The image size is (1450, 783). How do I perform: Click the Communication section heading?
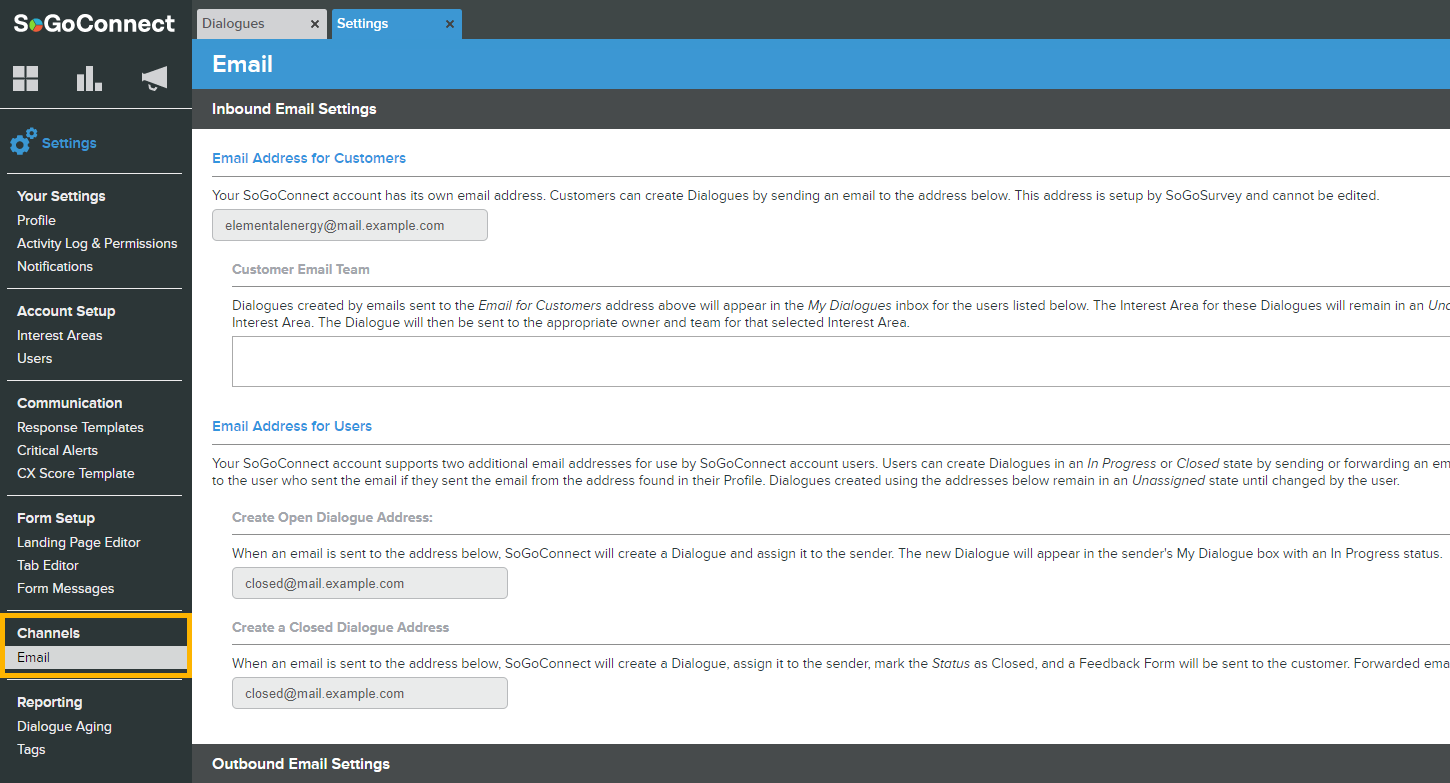click(70, 403)
